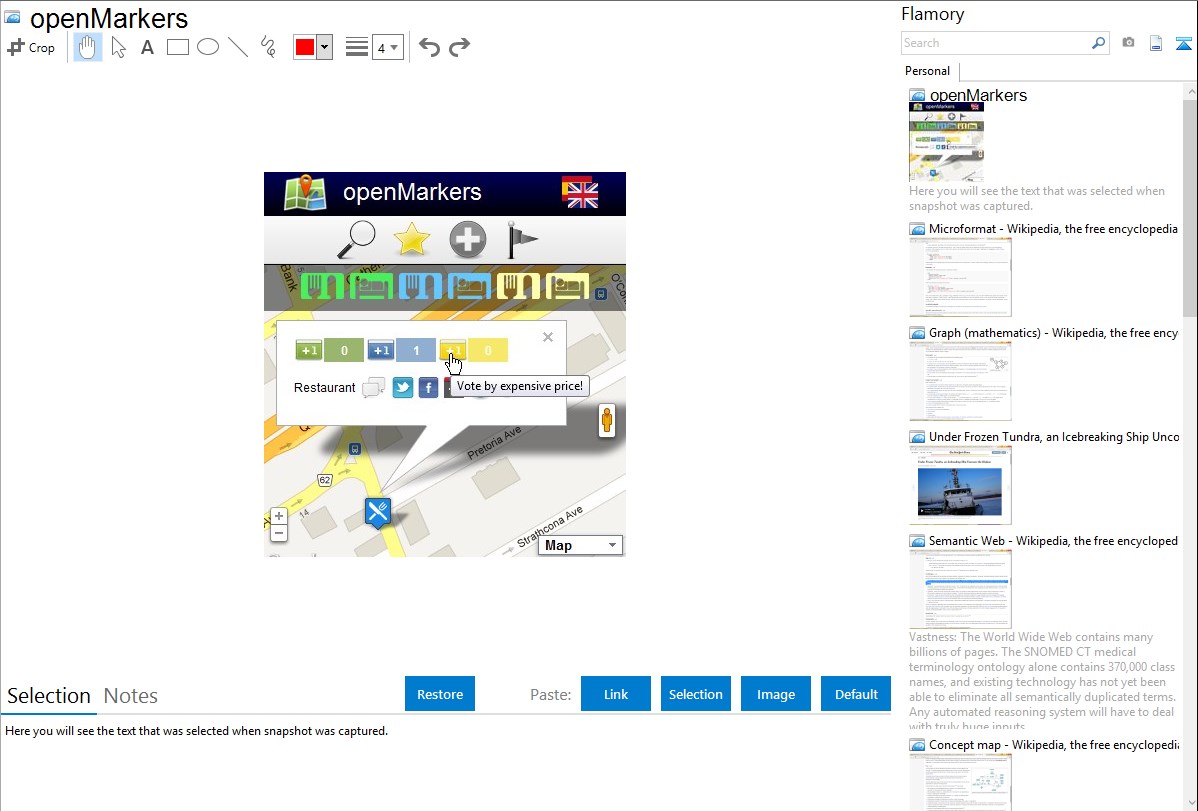The image size is (1198, 811).
Task: Toggle the green hotel bed filter icon
Action: (x=371, y=286)
